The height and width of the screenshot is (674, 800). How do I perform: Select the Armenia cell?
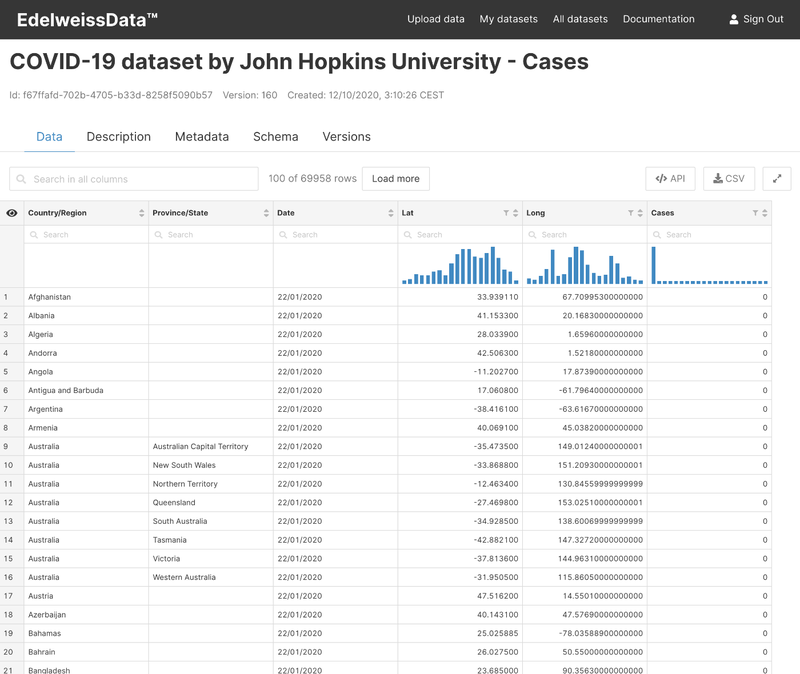point(86,428)
